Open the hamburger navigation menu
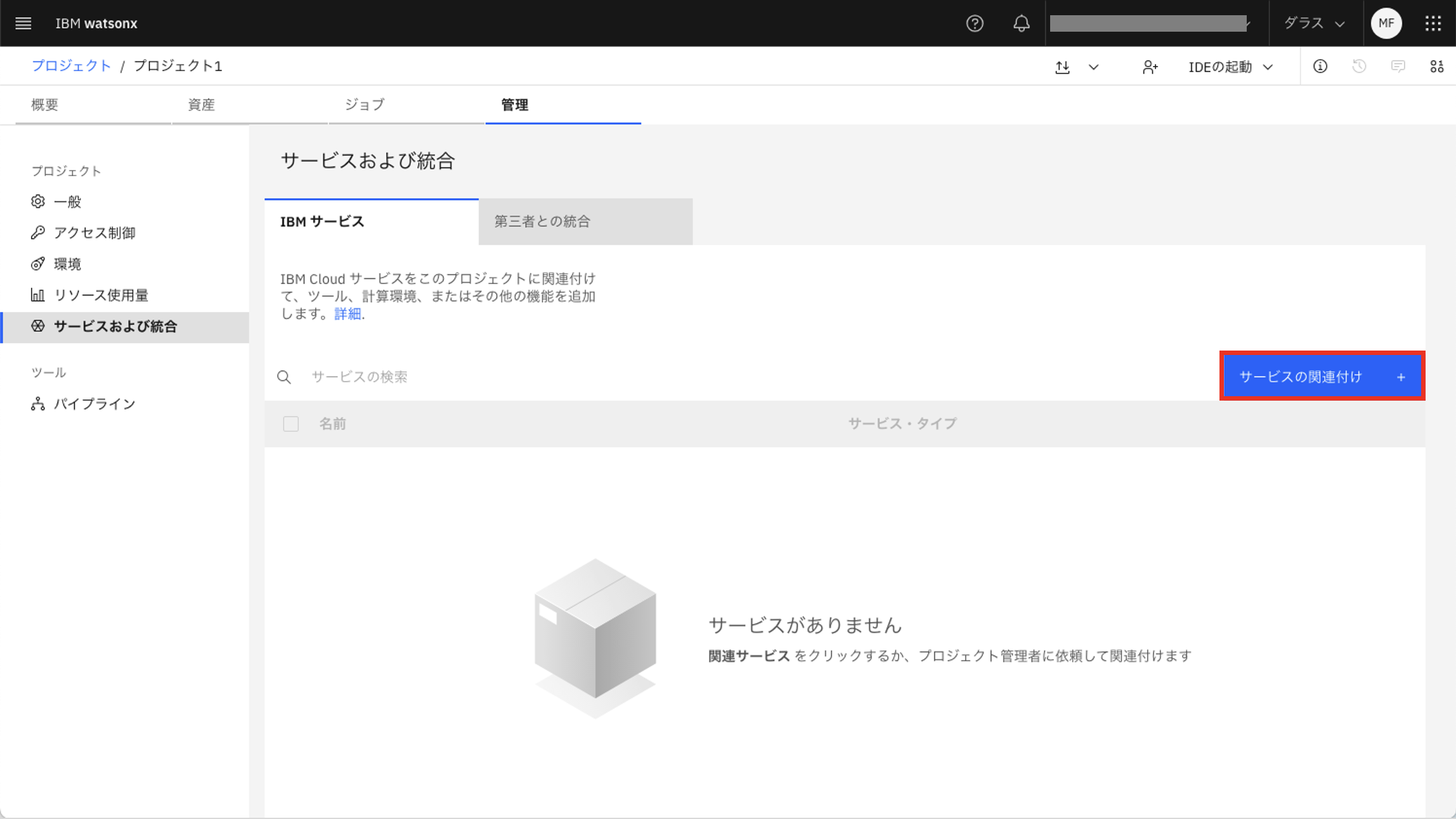1456x819 pixels. (23, 23)
